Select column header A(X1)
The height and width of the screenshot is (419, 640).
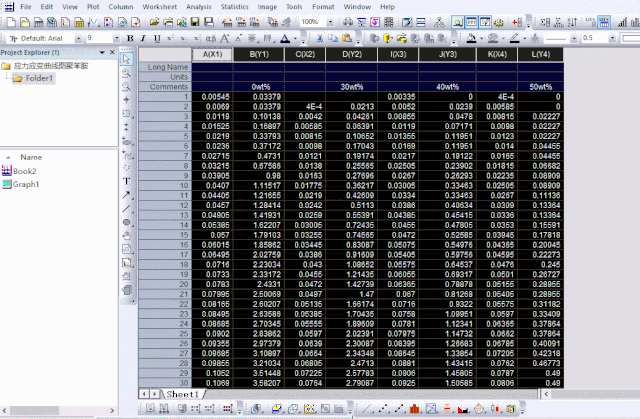(212, 54)
